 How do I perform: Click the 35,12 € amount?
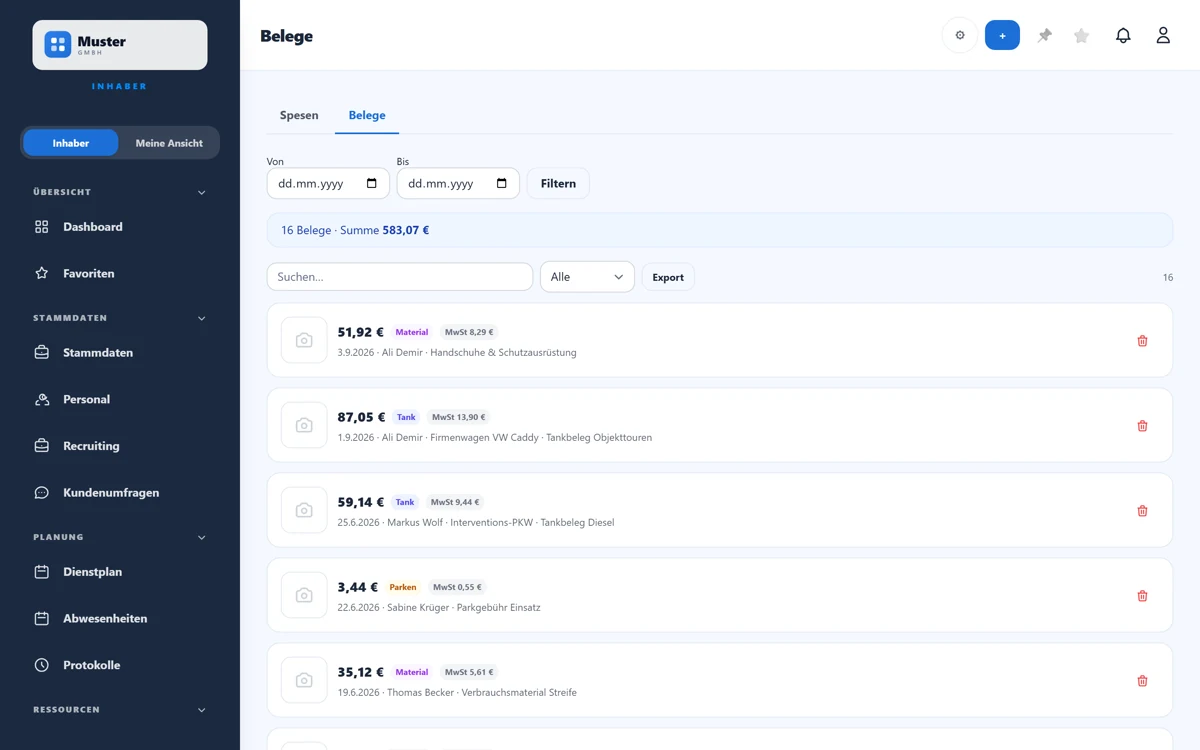[x=361, y=672]
